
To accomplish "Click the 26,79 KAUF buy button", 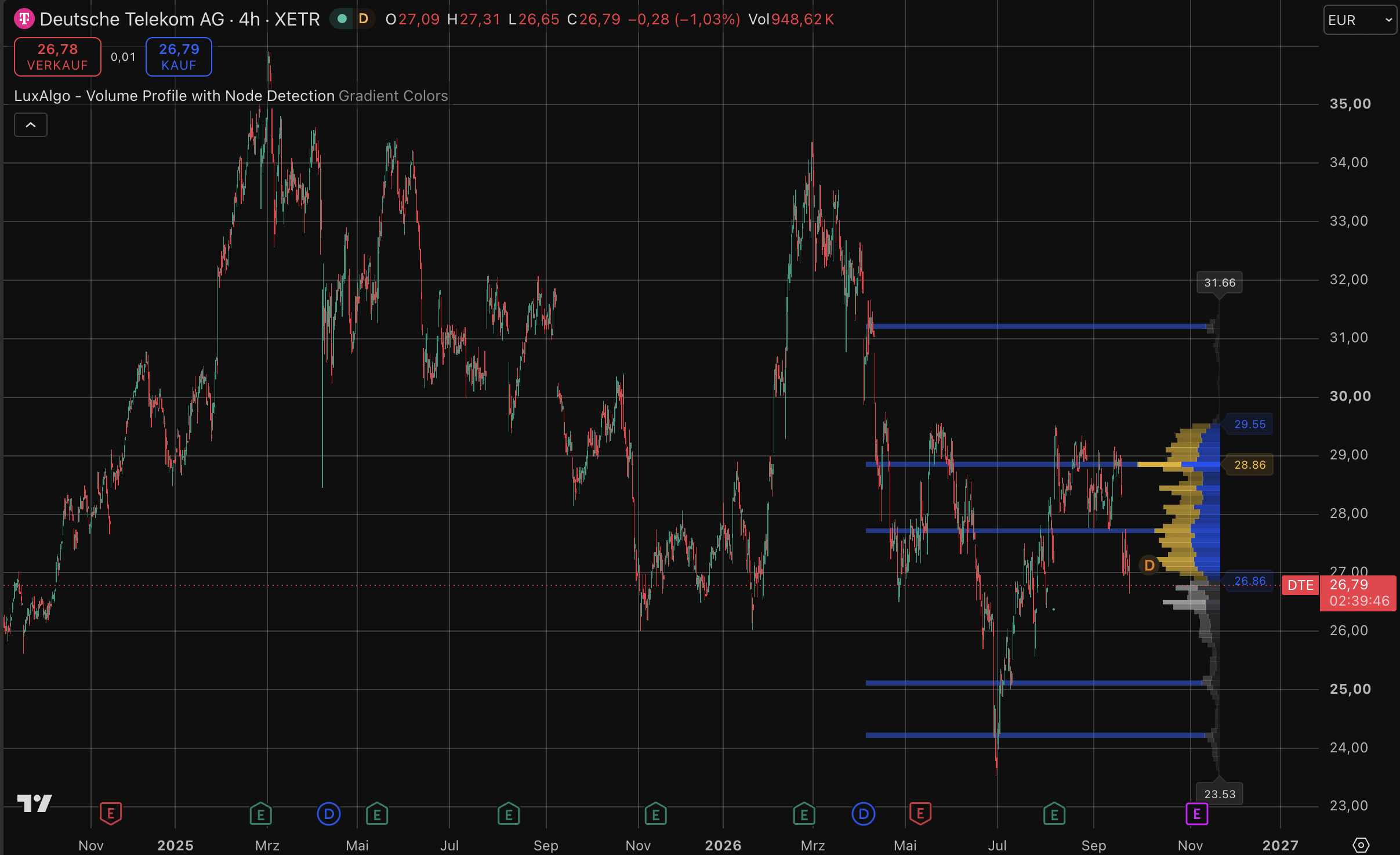I will click(179, 57).
